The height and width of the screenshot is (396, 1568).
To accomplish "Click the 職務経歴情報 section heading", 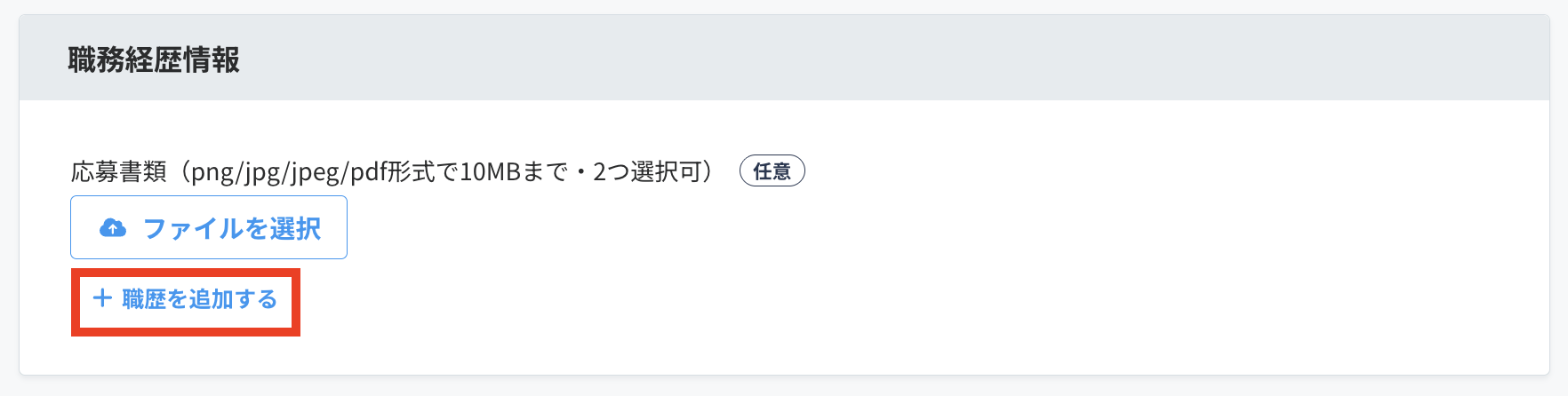I will point(154,59).
